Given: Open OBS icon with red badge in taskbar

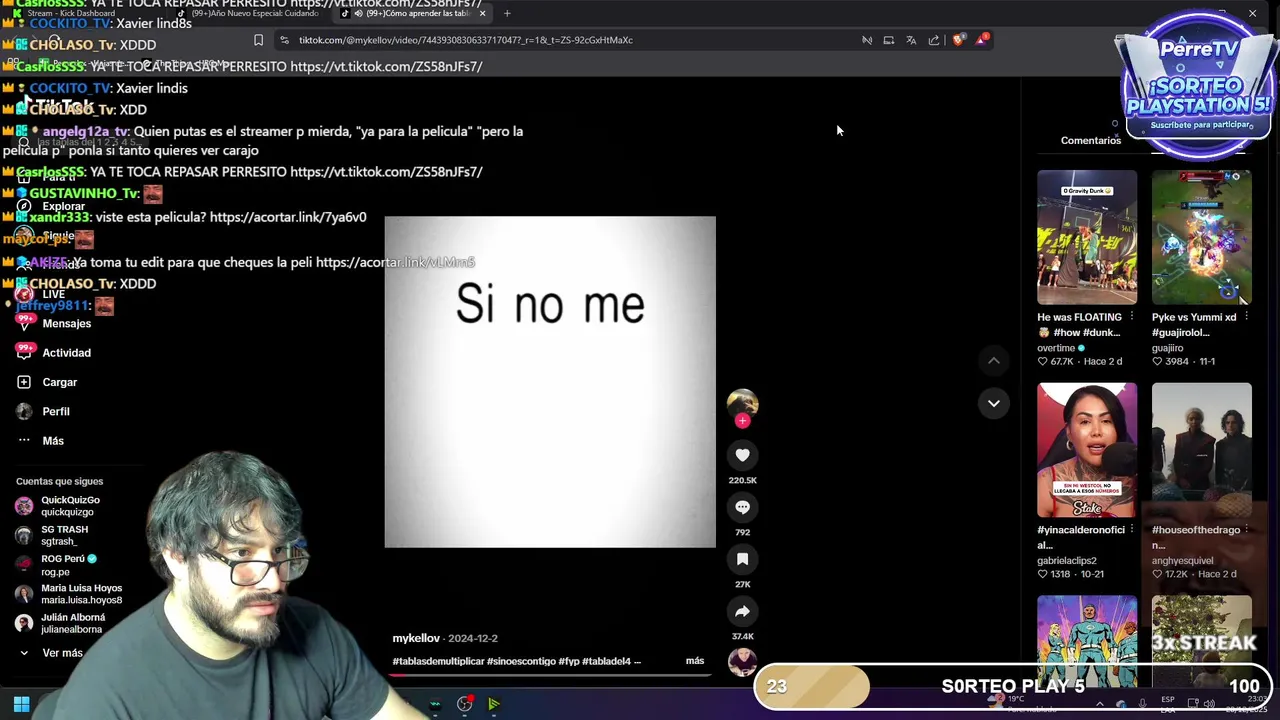Looking at the screenshot, I should coord(465,704).
